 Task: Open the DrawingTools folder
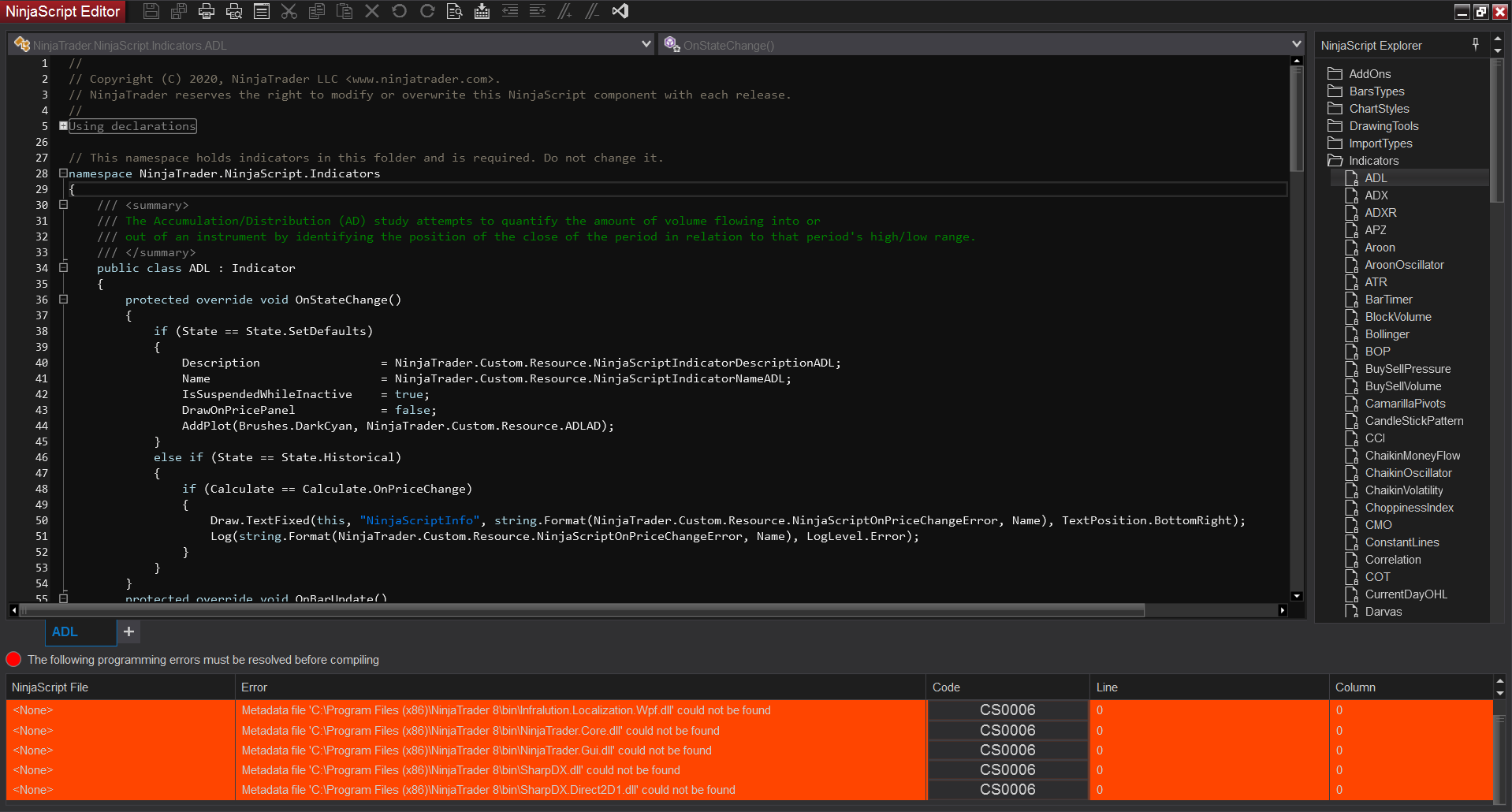pos(1384,126)
